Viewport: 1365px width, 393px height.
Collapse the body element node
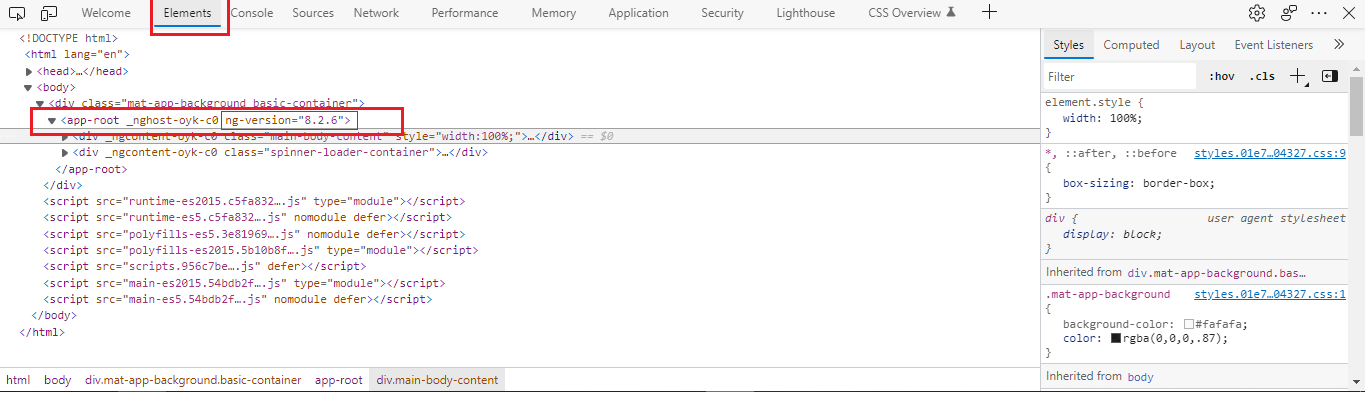pos(29,88)
